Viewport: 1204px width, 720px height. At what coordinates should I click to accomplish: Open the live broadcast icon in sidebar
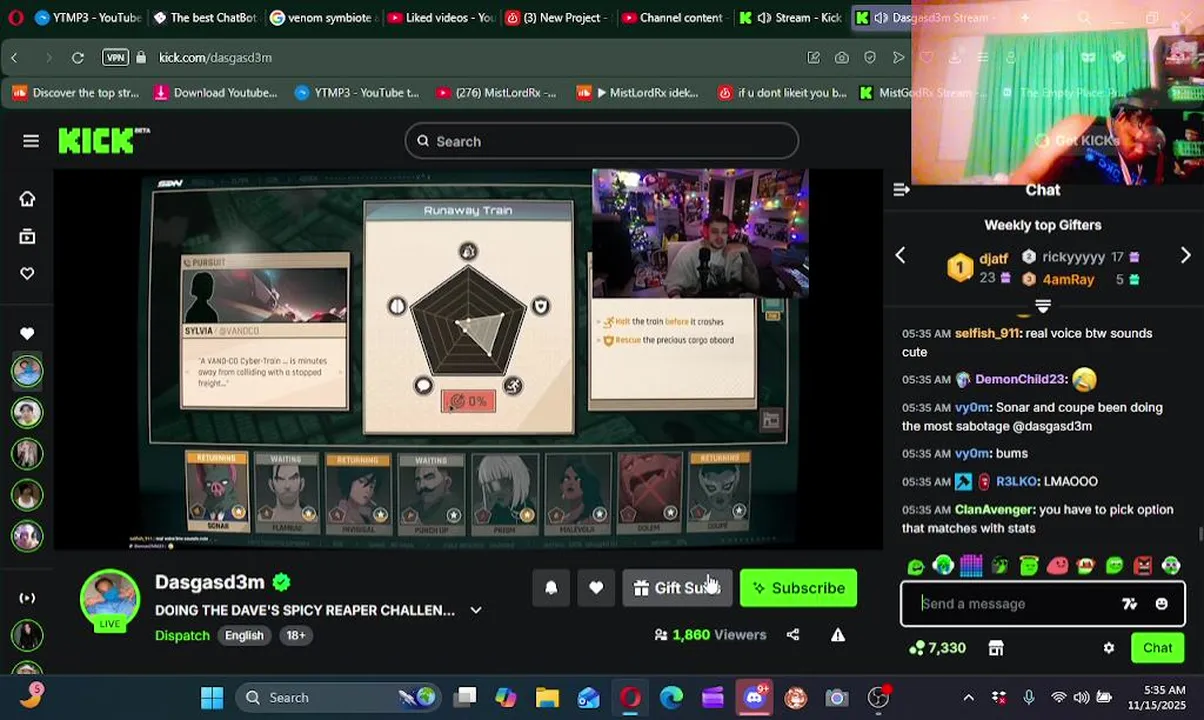pyautogui.click(x=27, y=598)
